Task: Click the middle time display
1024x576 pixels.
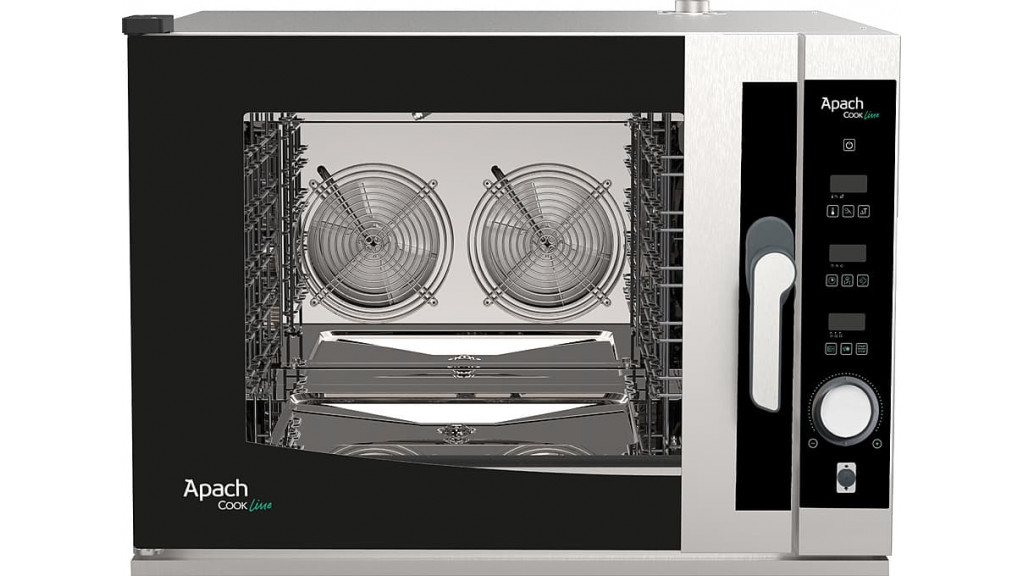Action: pyautogui.click(x=847, y=253)
